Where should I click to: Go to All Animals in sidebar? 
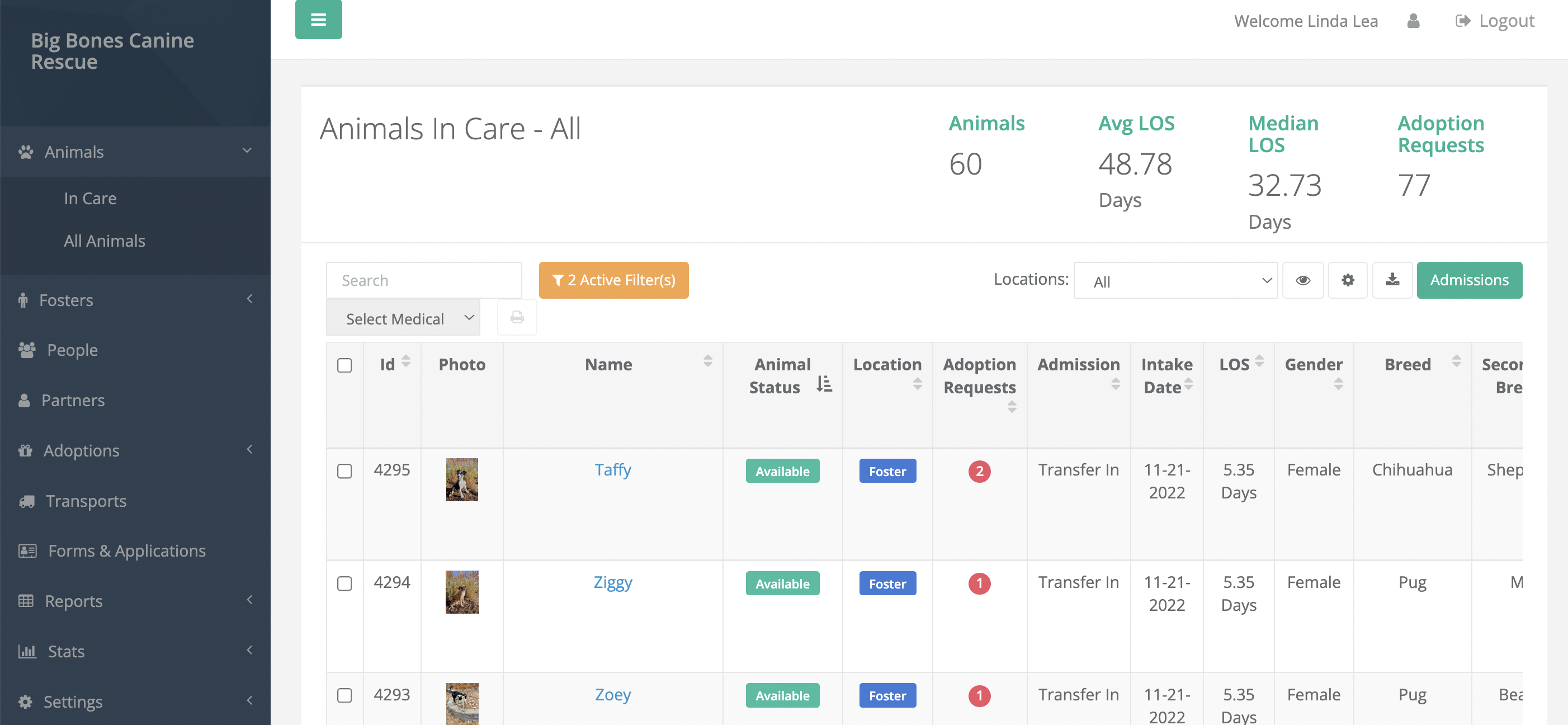tap(105, 241)
